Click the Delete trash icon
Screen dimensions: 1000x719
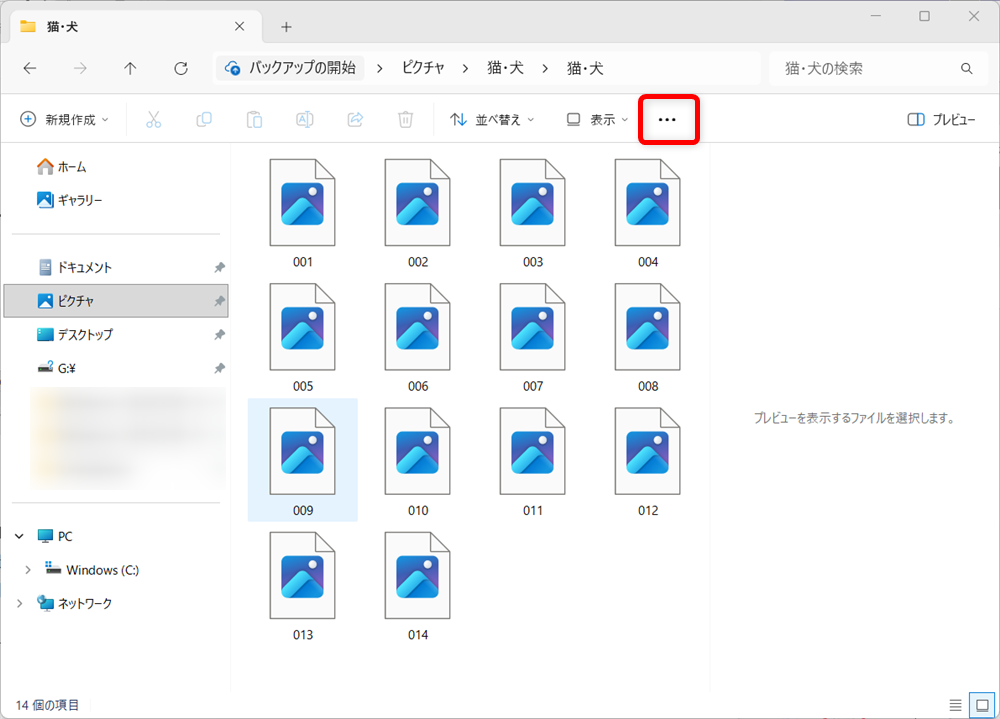point(404,119)
